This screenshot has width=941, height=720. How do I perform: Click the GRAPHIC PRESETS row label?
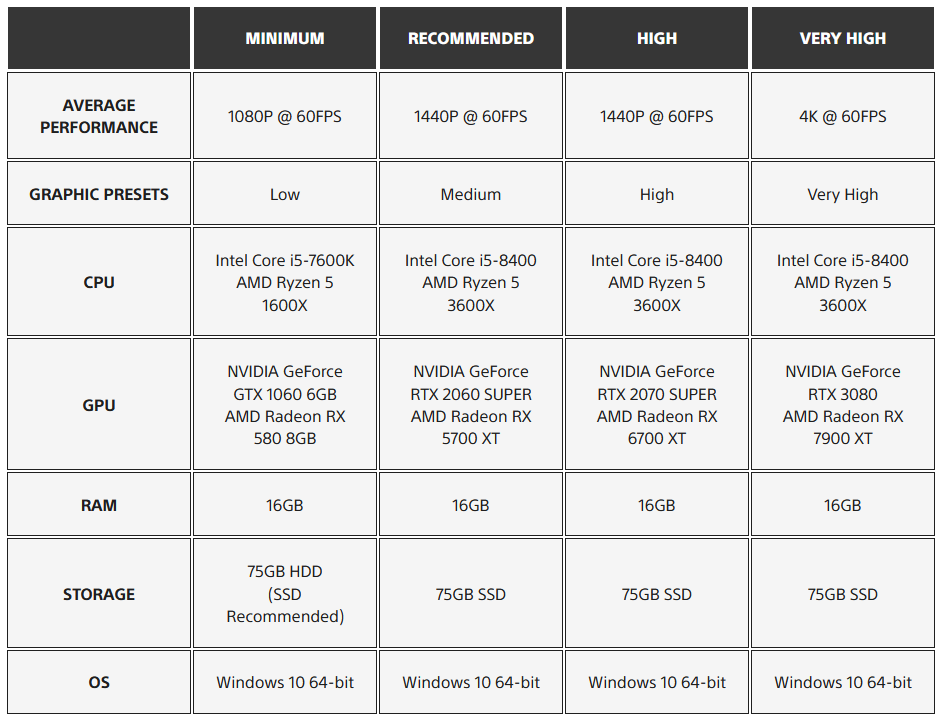tap(99, 194)
